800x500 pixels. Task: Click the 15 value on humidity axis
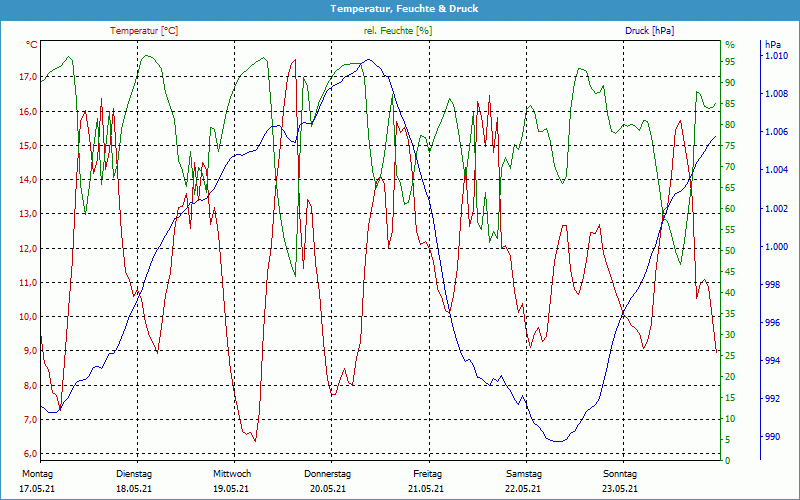tap(730, 397)
